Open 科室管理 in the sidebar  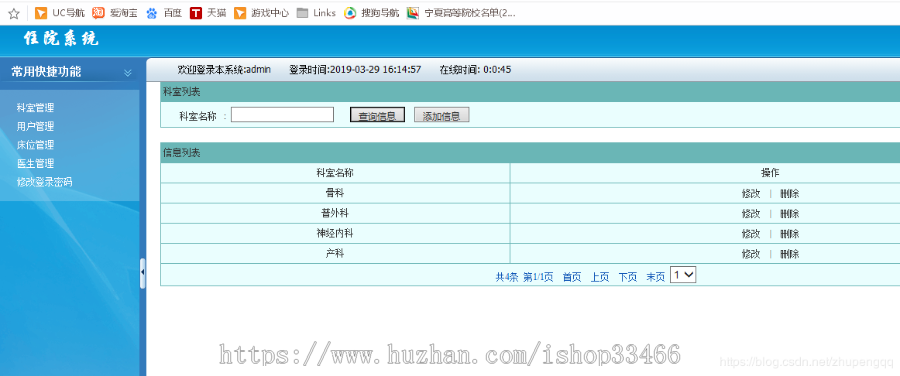pos(36,108)
